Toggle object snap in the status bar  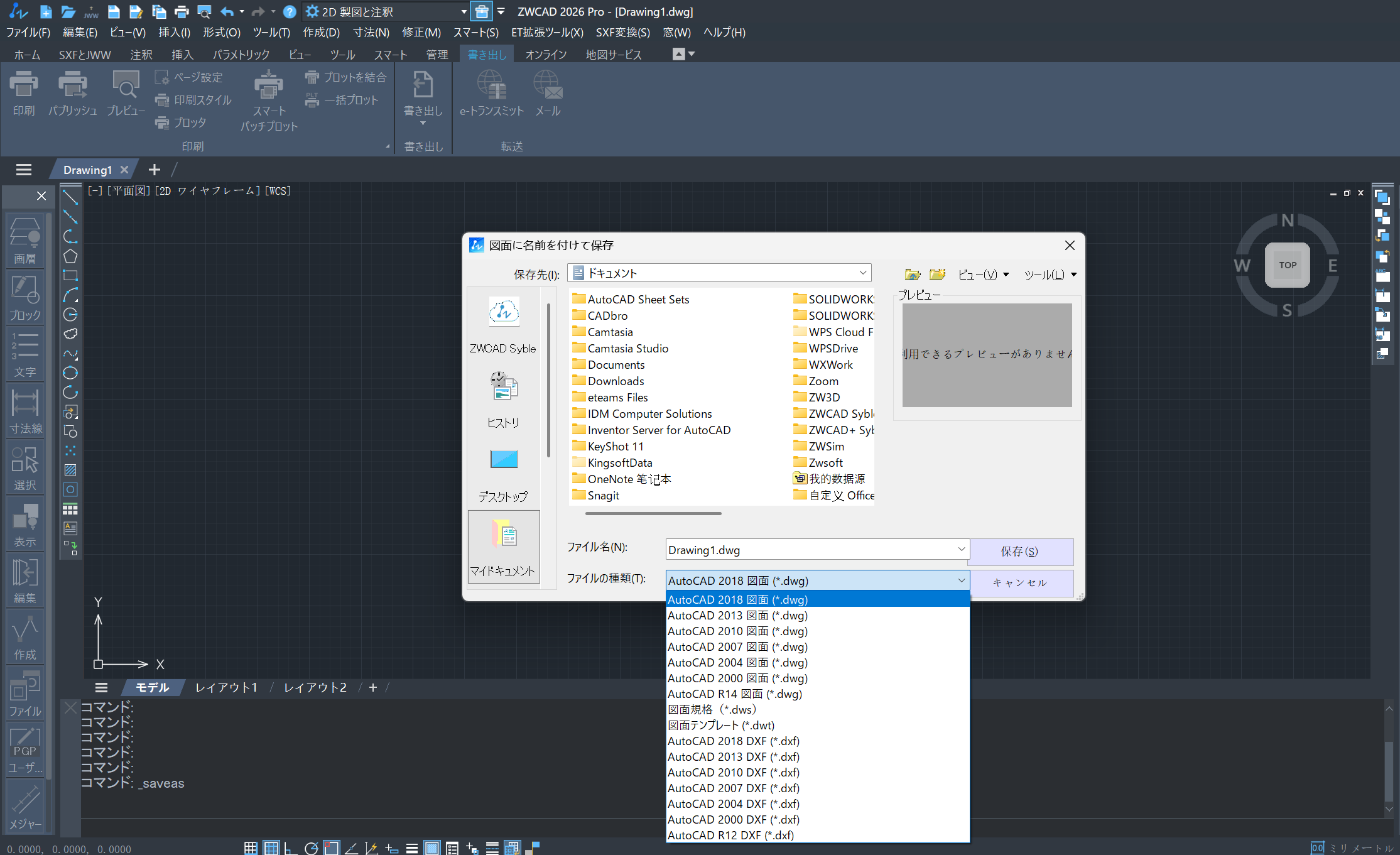pyautogui.click(x=331, y=848)
